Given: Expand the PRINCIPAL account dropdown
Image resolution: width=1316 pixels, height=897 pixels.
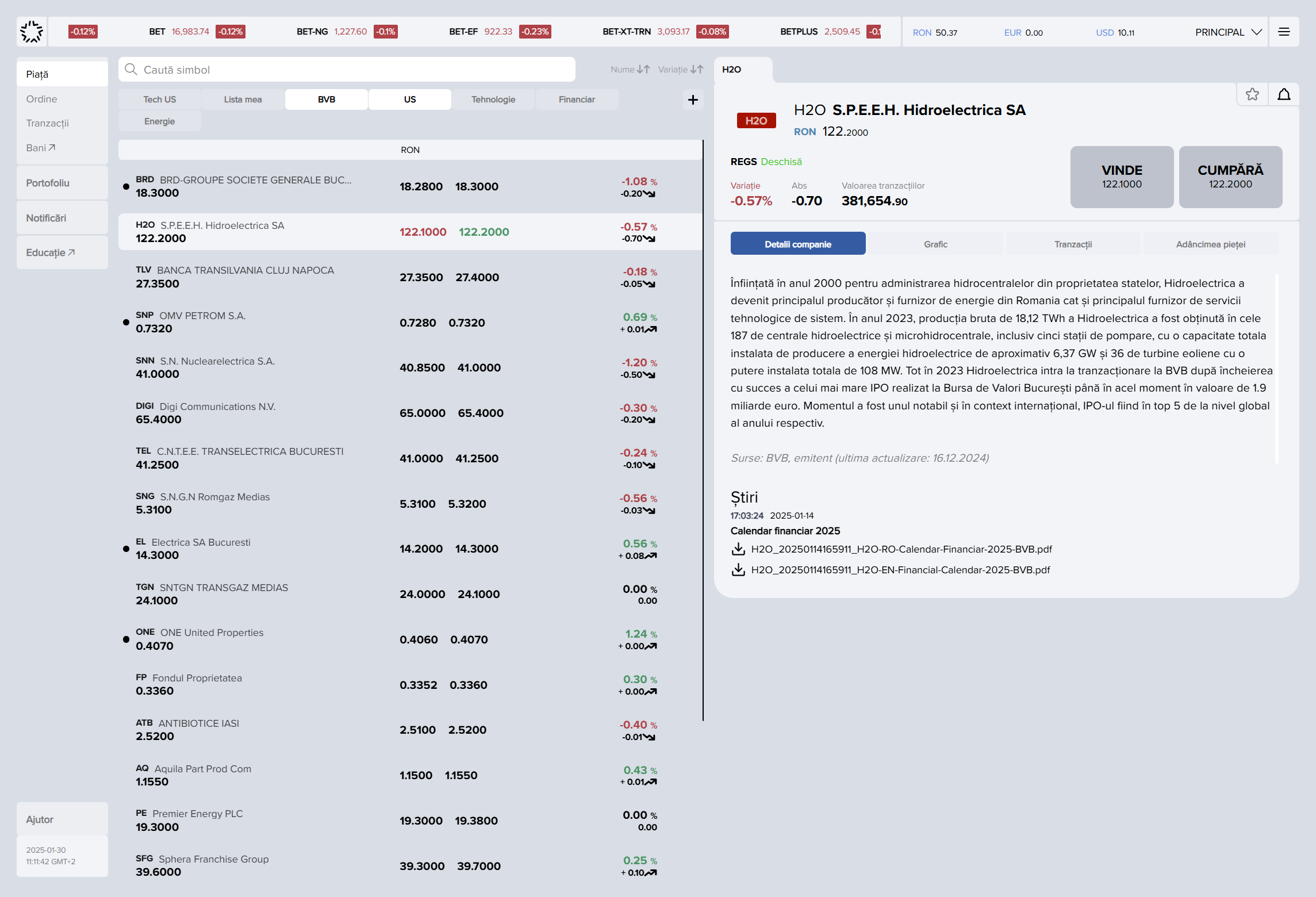Looking at the screenshot, I should pyautogui.click(x=1228, y=32).
